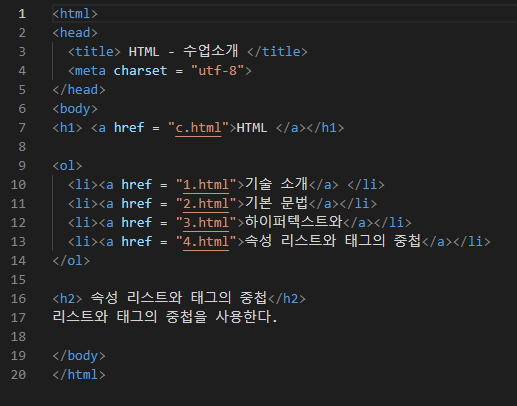Follow the underlined 1.html link
The height and width of the screenshot is (406, 517).
click(206, 185)
